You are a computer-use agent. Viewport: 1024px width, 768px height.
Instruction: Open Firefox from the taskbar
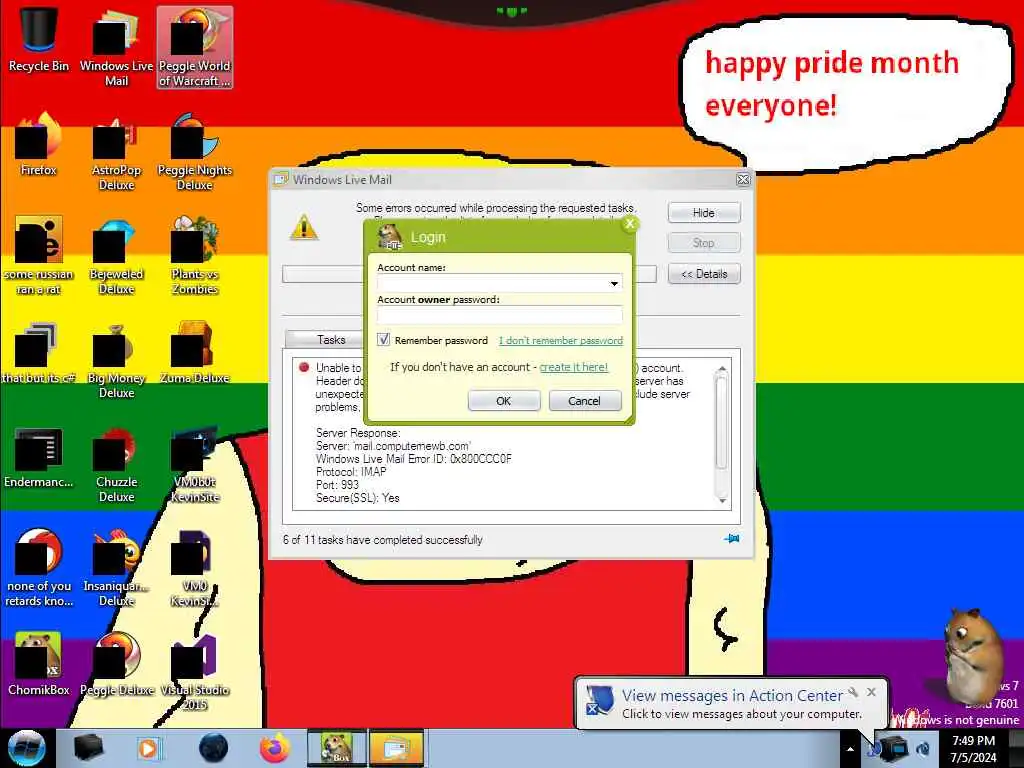[275, 748]
